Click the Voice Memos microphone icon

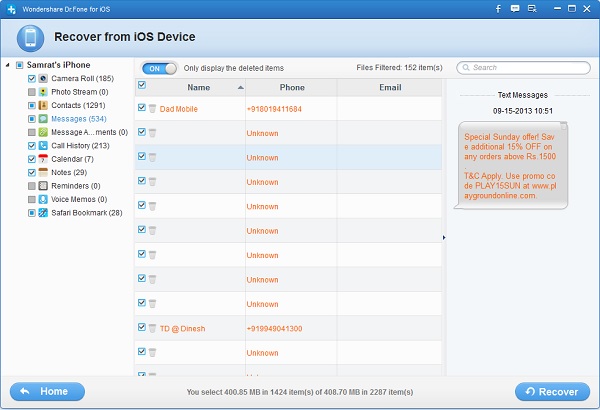43,199
